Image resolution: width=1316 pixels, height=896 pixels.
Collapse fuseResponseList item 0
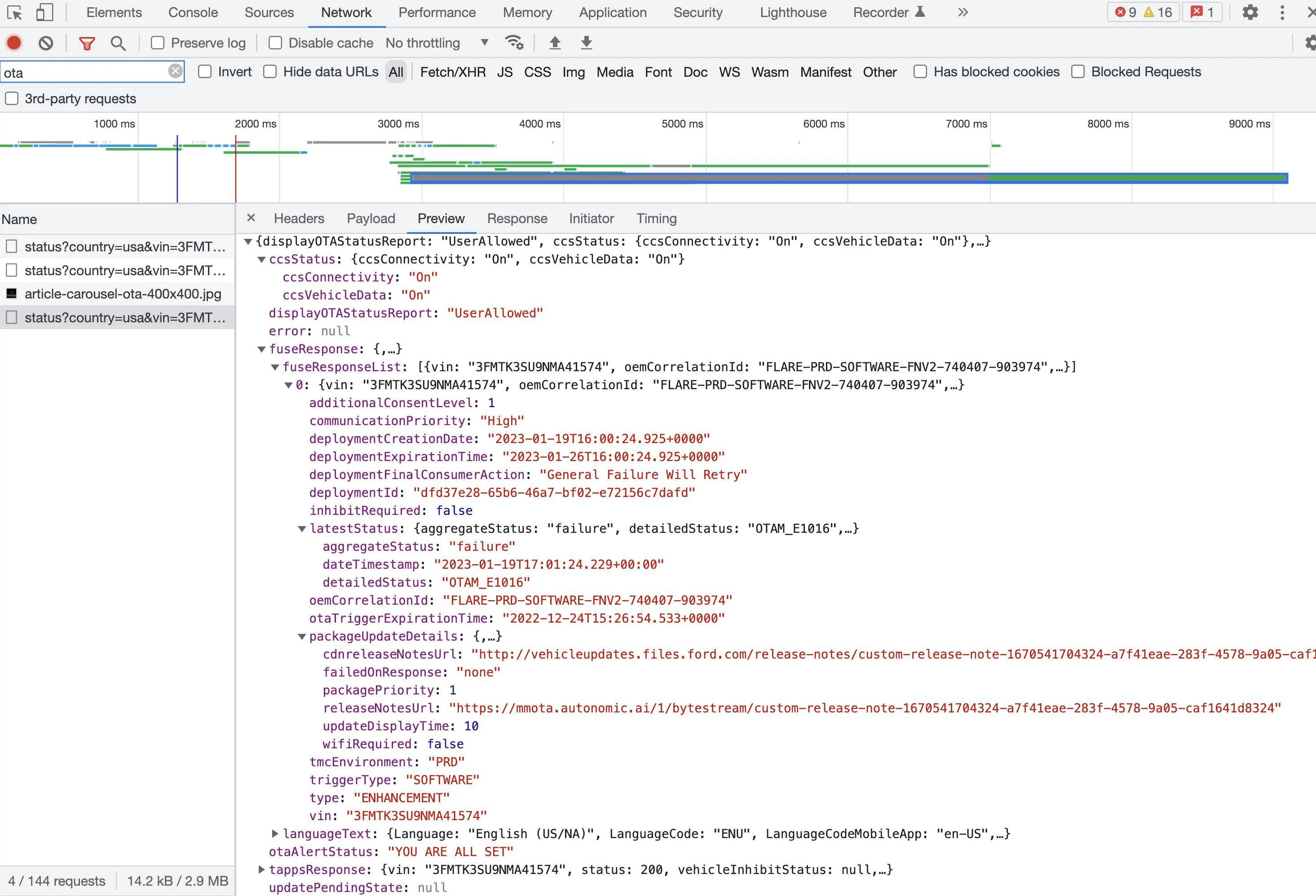click(x=288, y=386)
